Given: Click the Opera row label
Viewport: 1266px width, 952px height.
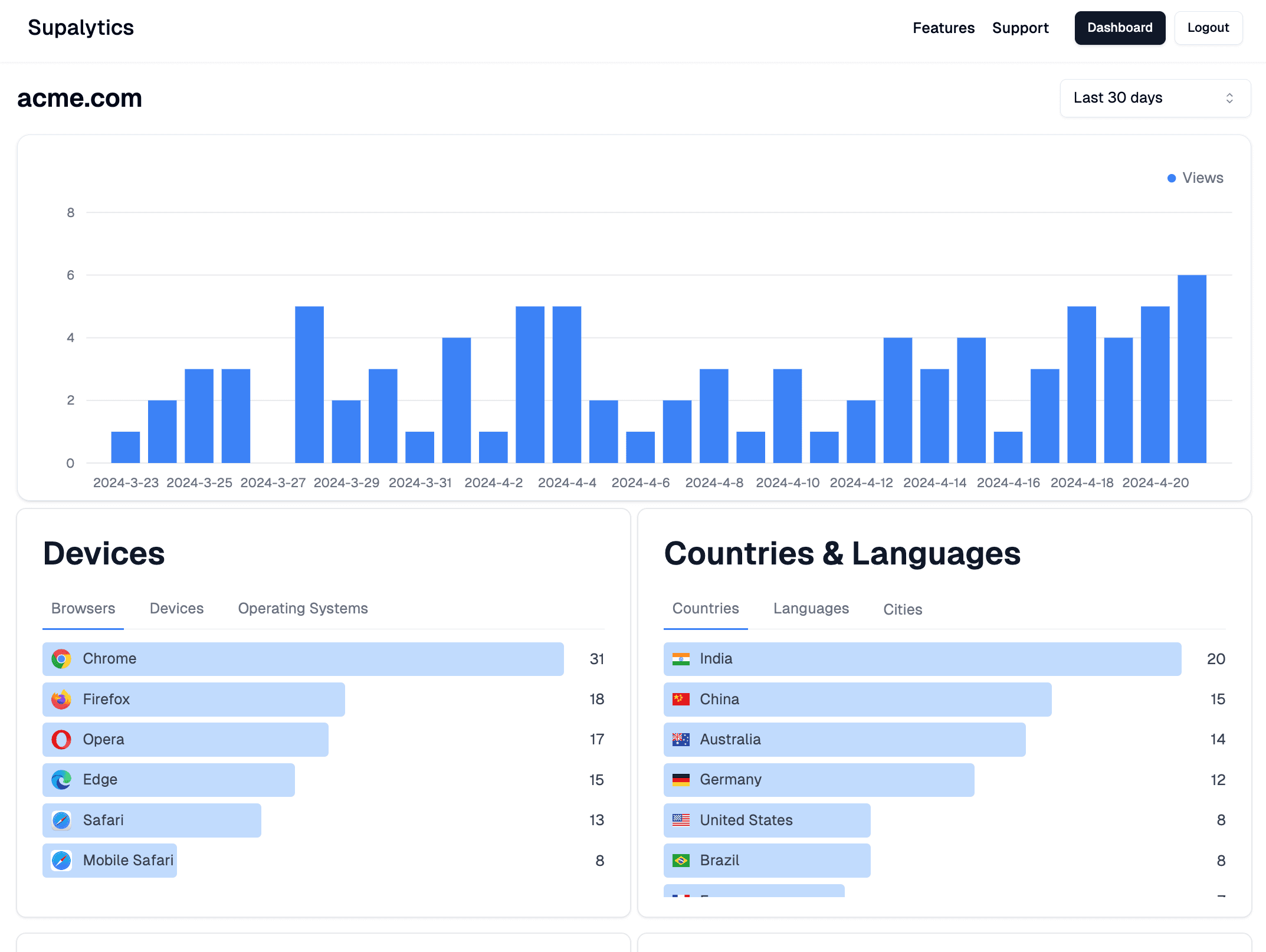Looking at the screenshot, I should (104, 740).
